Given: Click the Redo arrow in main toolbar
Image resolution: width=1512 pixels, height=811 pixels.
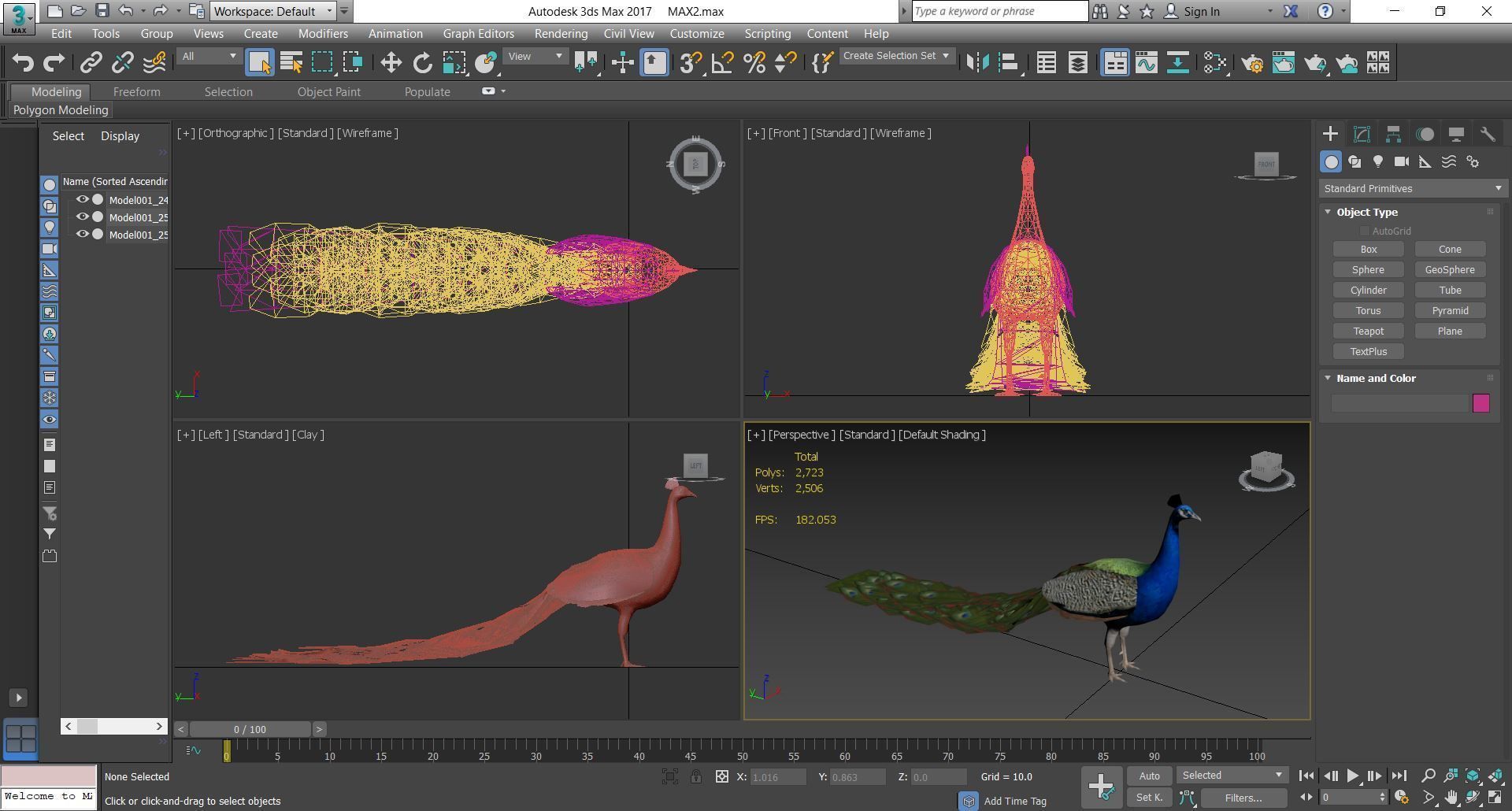Looking at the screenshot, I should pyautogui.click(x=54, y=62).
